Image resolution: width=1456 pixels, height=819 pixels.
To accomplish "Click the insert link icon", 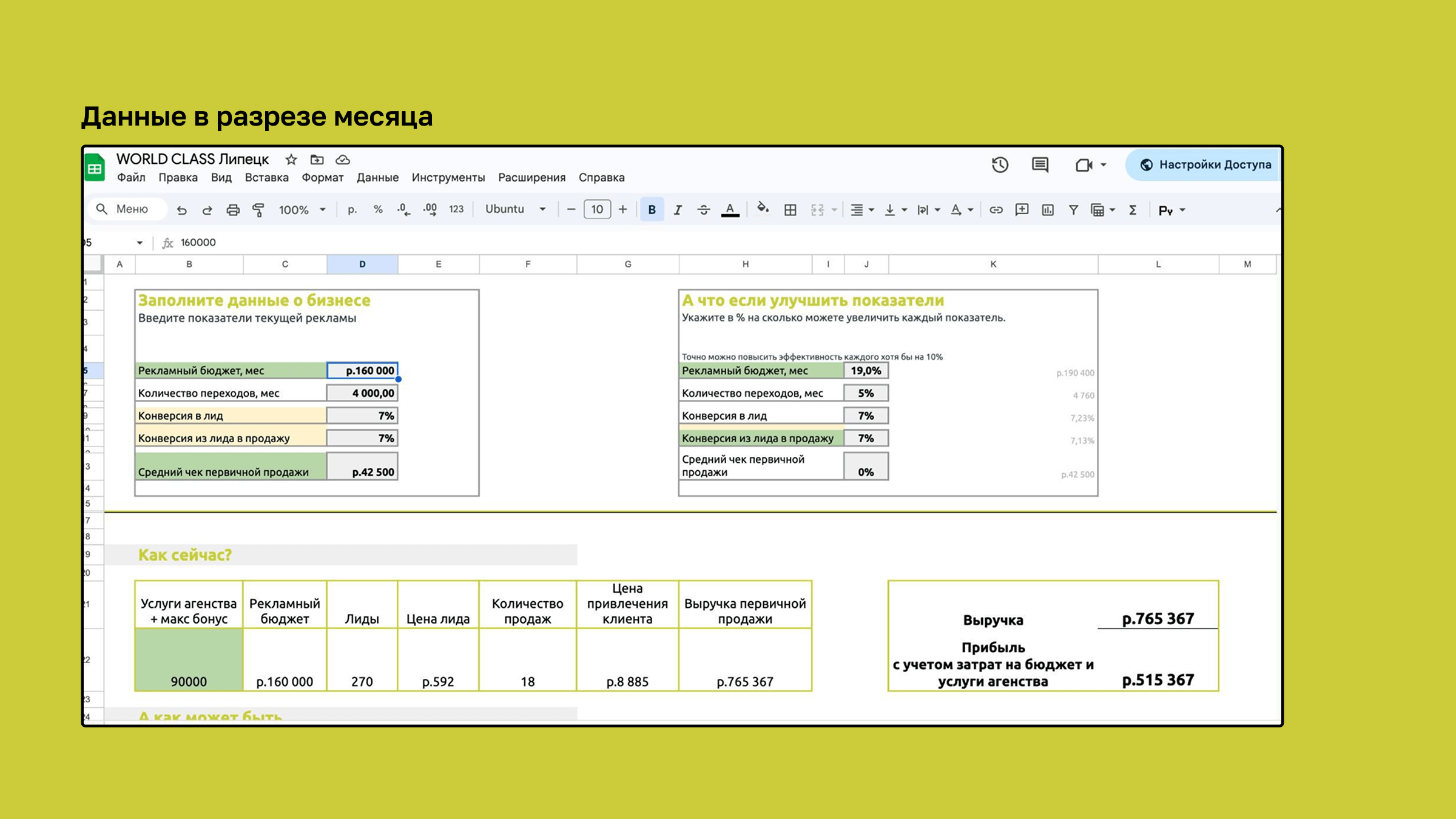I will click(996, 210).
